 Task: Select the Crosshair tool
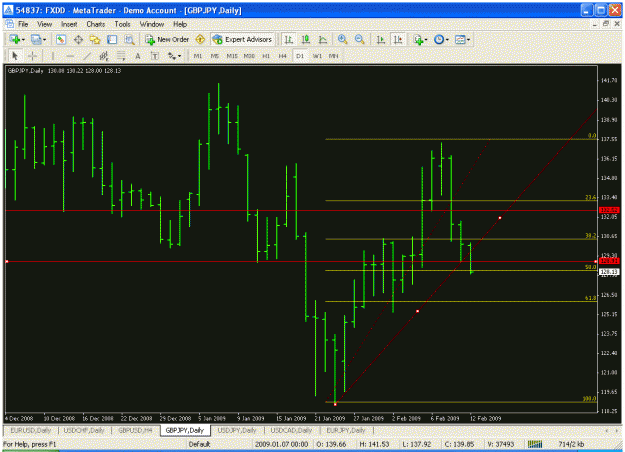(x=33, y=56)
